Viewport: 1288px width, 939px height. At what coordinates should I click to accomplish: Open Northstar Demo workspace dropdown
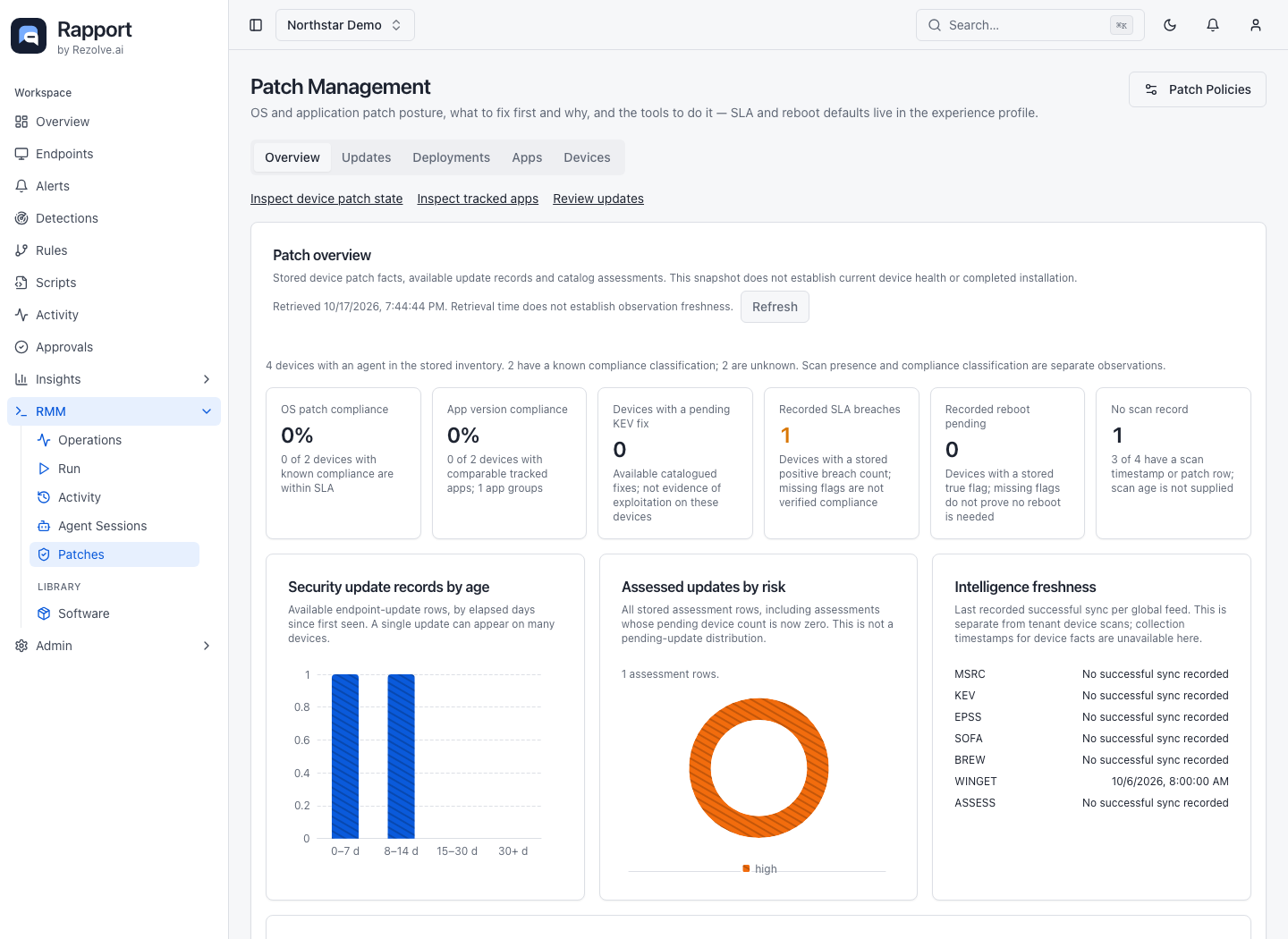344,25
